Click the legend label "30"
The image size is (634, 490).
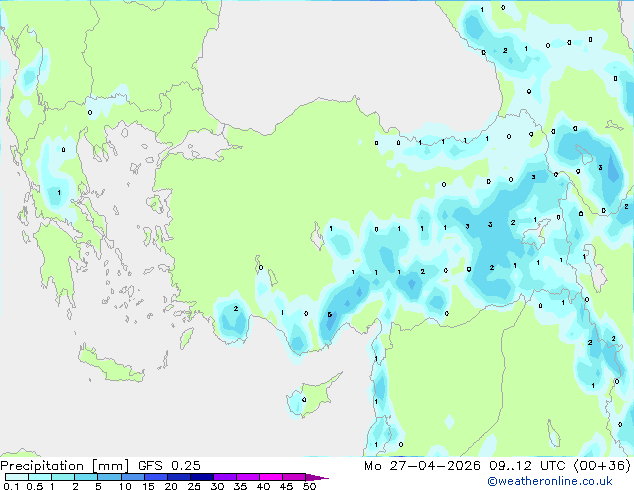[217, 486]
